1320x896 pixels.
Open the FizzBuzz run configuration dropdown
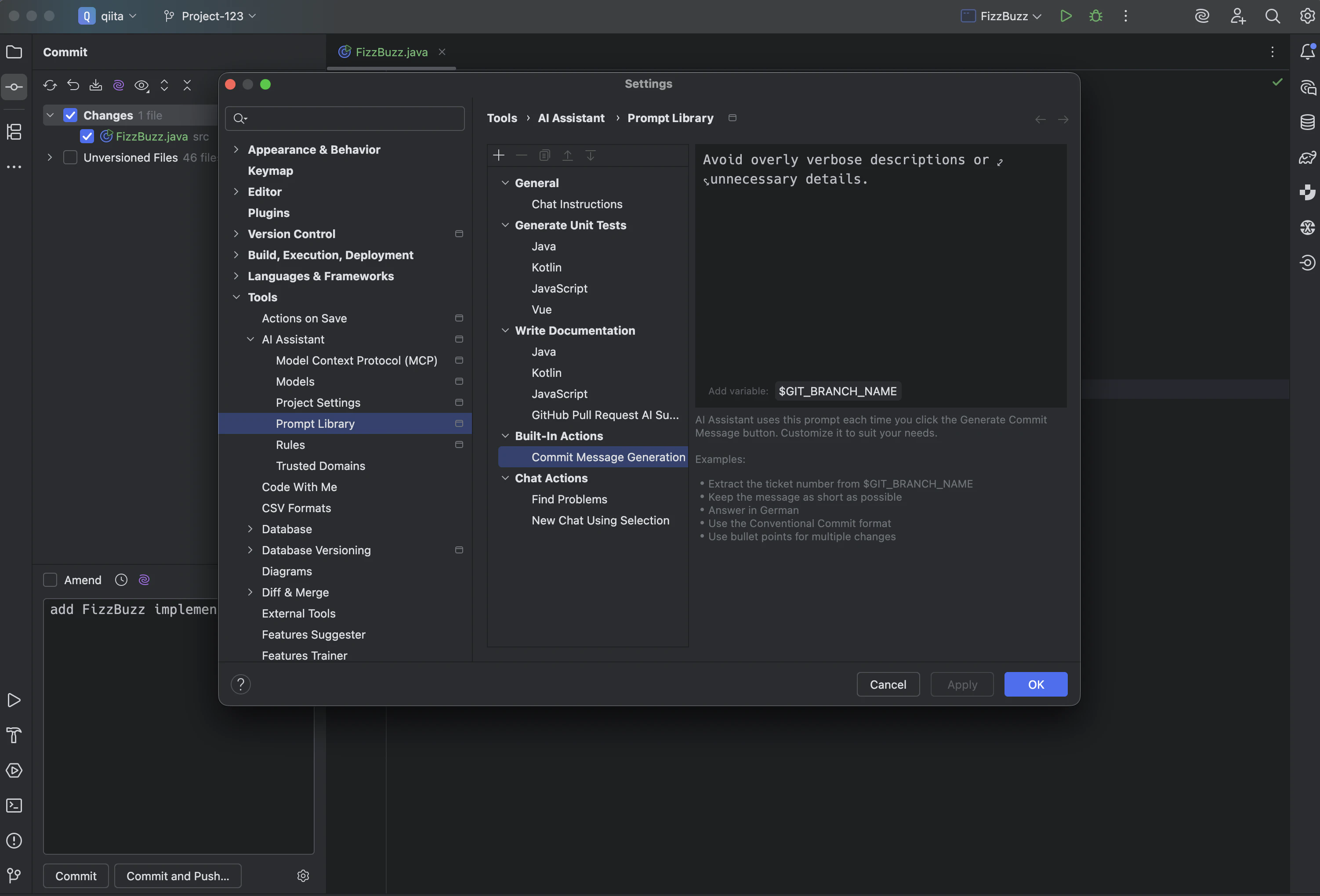(1002, 16)
